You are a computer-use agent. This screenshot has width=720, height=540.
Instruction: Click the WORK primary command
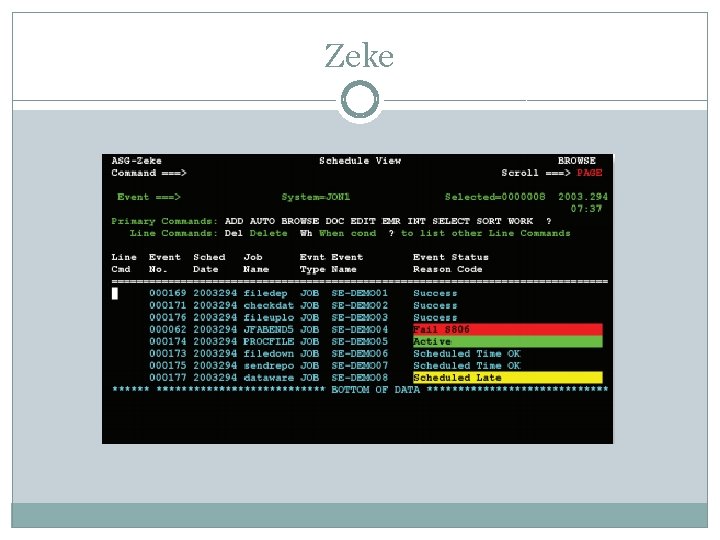520,221
